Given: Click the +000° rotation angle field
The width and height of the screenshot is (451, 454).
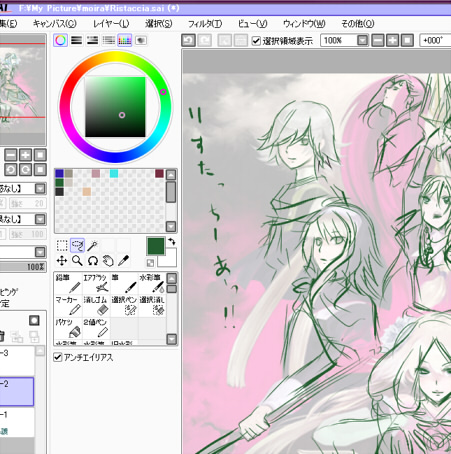Looking at the screenshot, I should point(435,41).
